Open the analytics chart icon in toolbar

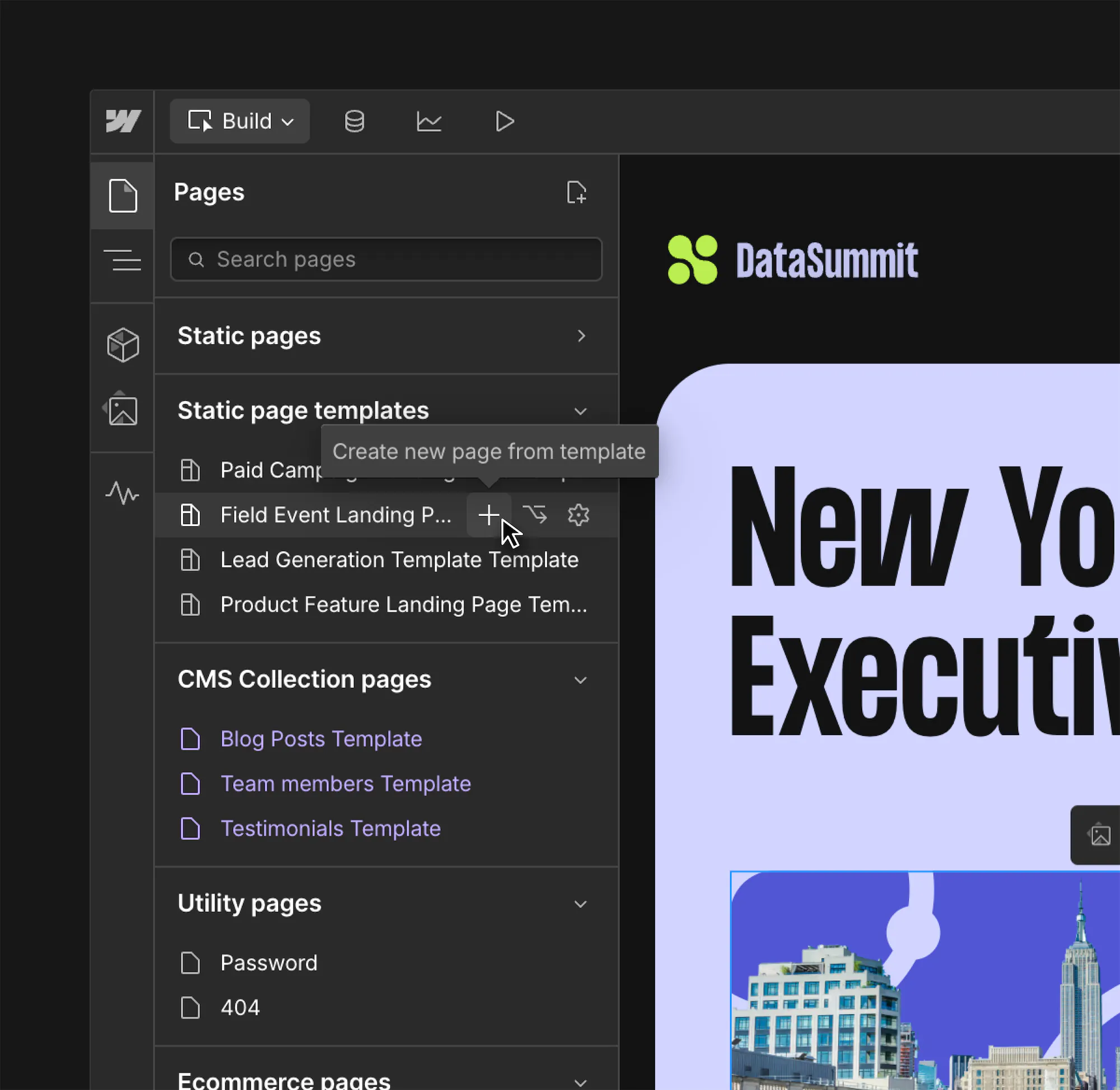pos(428,121)
